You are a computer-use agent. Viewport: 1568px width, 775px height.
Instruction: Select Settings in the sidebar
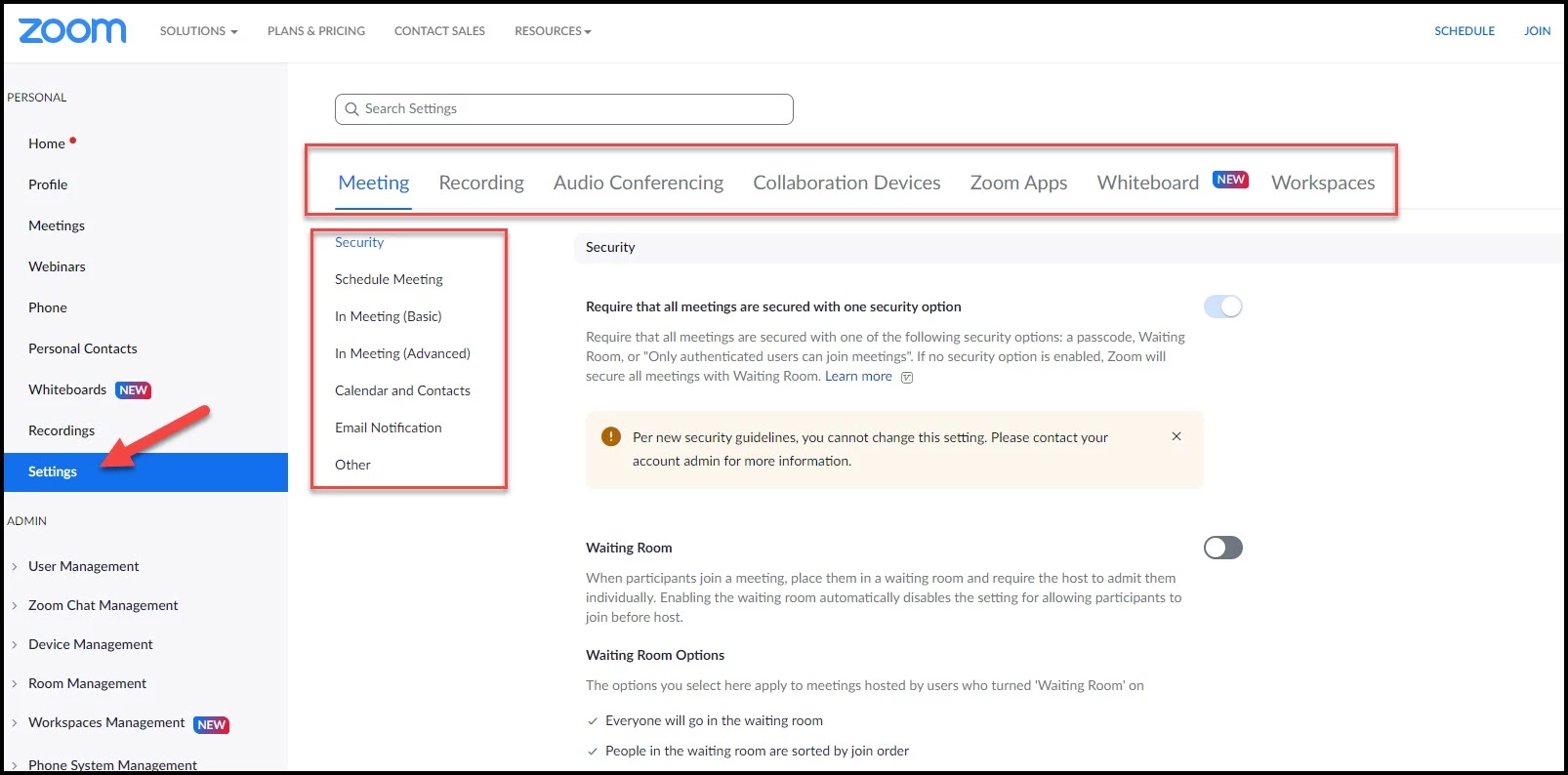coord(145,472)
